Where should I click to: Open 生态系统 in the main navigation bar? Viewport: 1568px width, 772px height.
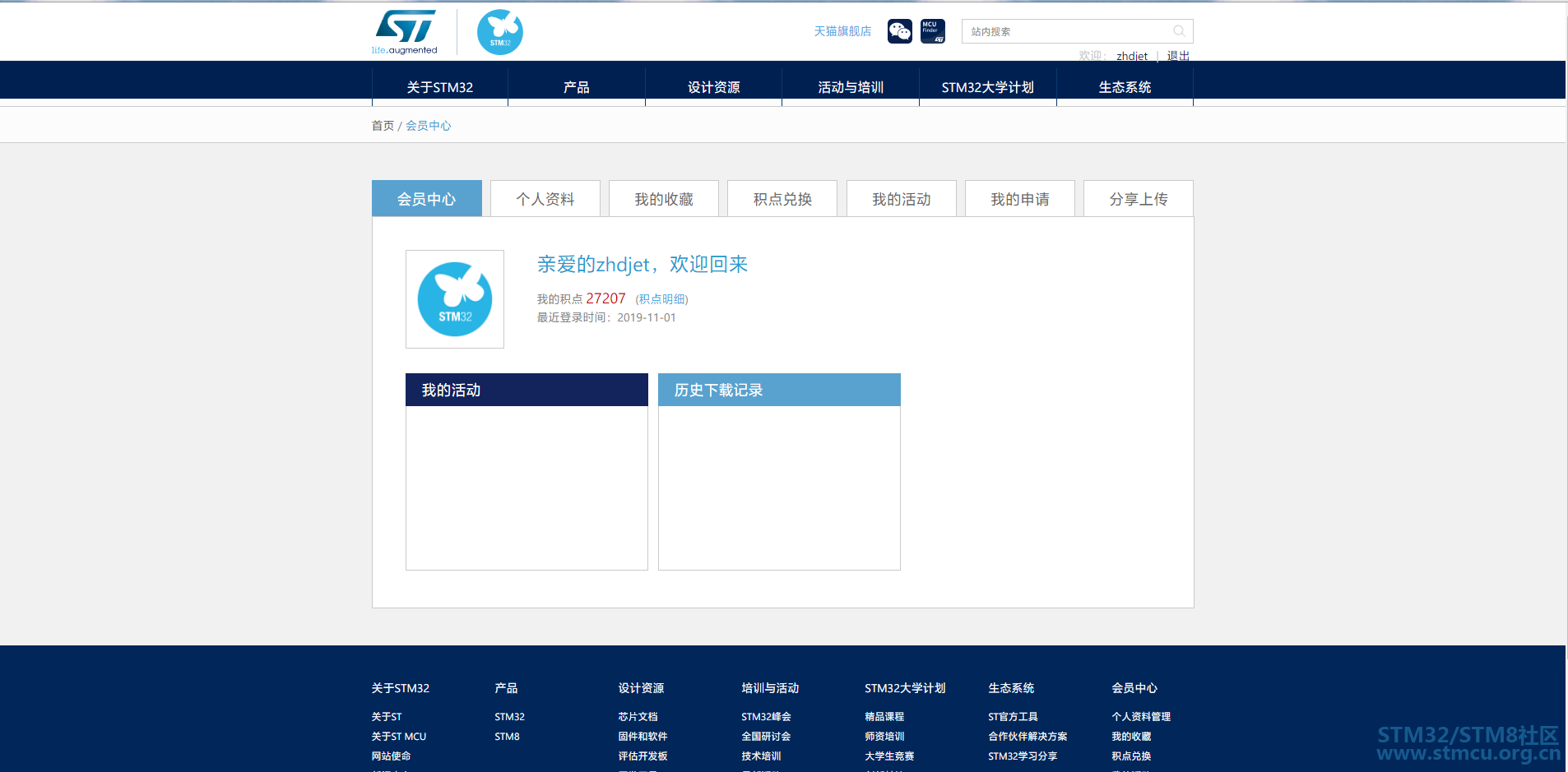pyautogui.click(x=1125, y=87)
